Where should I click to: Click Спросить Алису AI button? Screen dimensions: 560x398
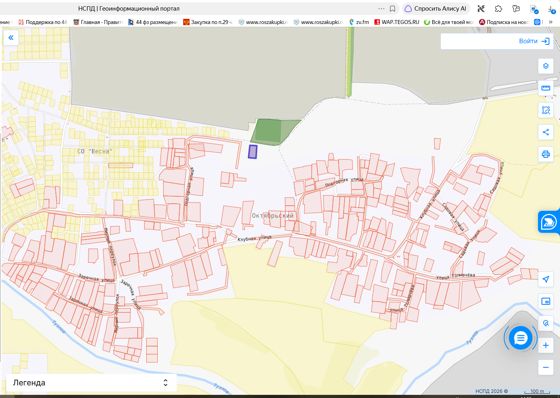[435, 9]
